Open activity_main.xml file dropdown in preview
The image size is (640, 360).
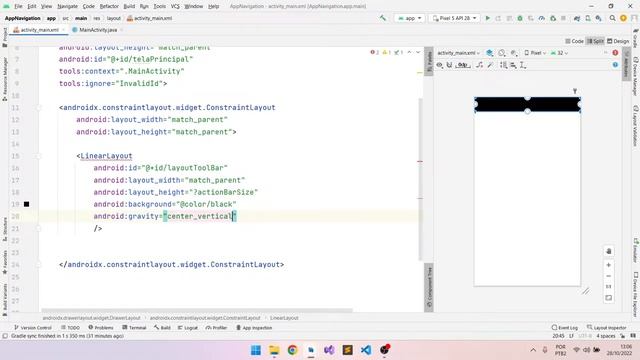458,53
